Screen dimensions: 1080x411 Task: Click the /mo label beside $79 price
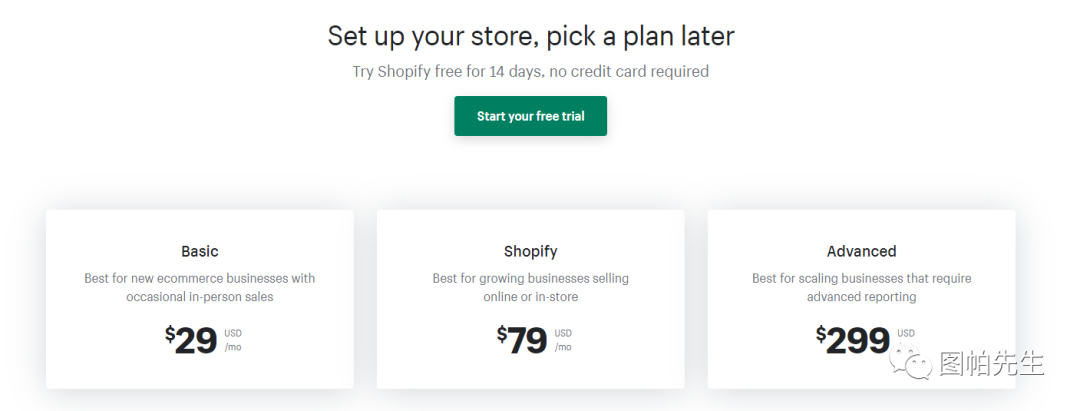click(563, 348)
